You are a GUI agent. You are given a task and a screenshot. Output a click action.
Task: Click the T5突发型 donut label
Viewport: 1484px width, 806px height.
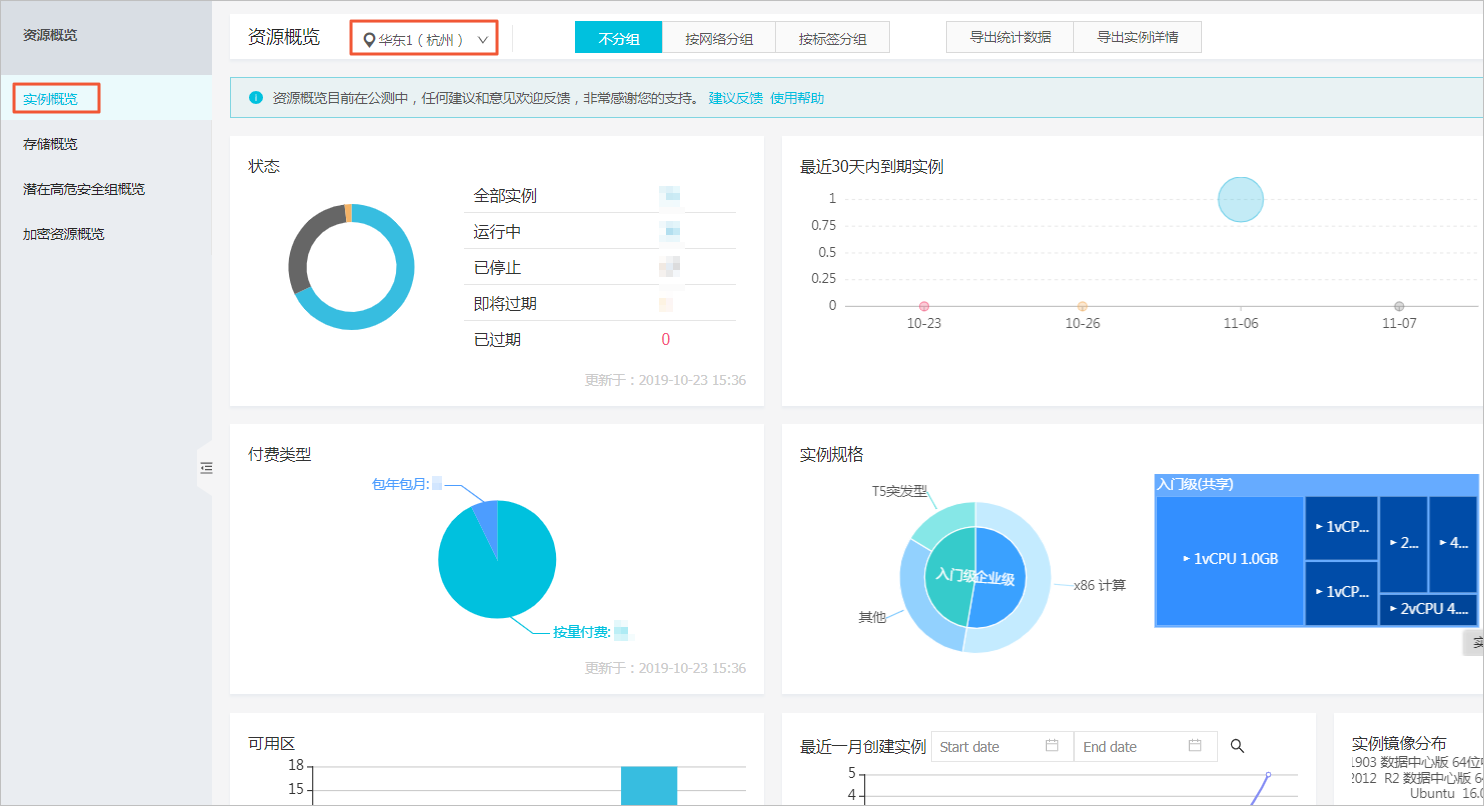coord(899,491)
